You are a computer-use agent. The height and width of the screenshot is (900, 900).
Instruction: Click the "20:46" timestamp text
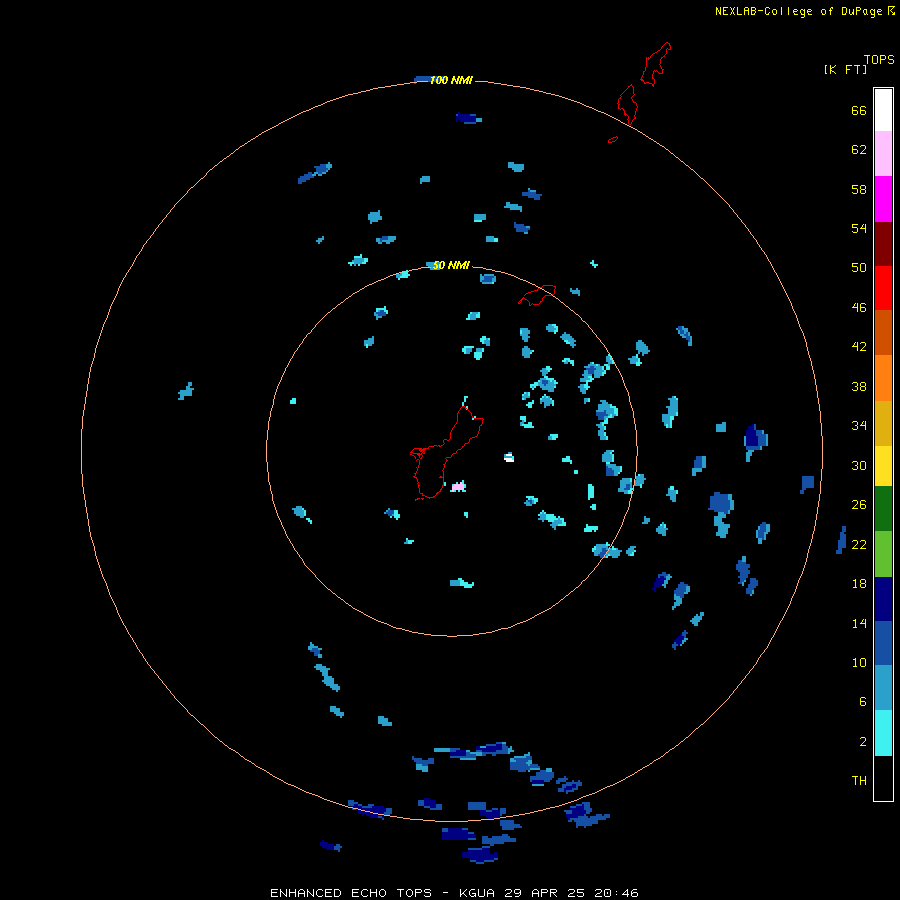point(615,893)
